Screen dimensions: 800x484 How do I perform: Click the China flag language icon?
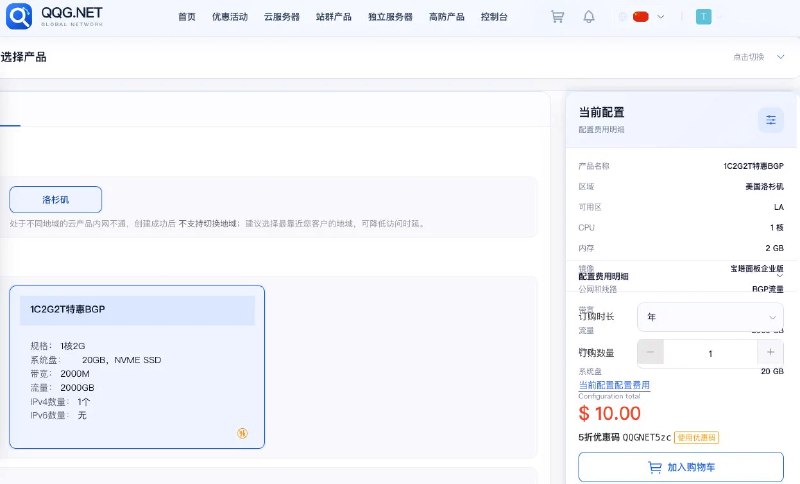pyautogui.click(x=641, y=17)
